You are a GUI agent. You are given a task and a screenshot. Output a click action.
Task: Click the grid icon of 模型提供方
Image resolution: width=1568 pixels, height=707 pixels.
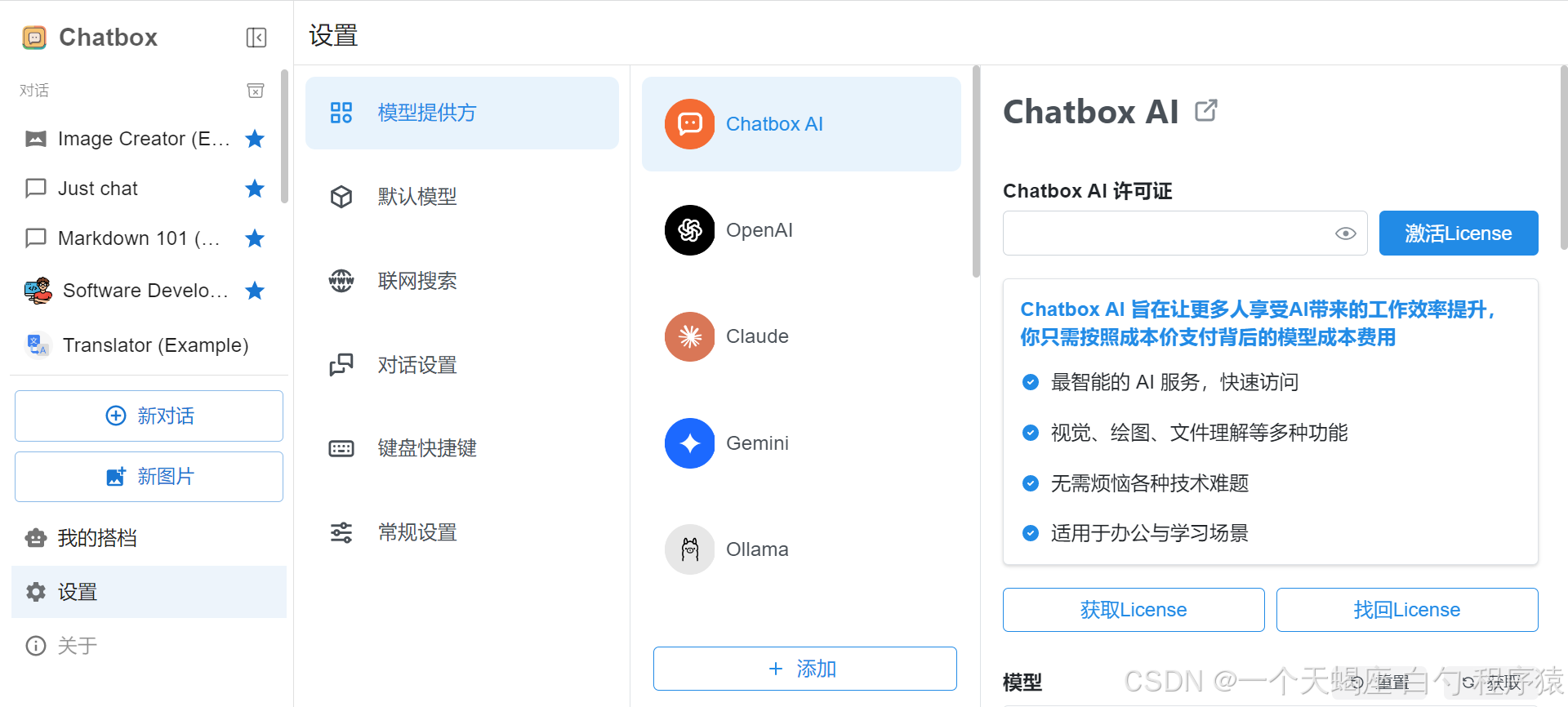coord(341,113)
